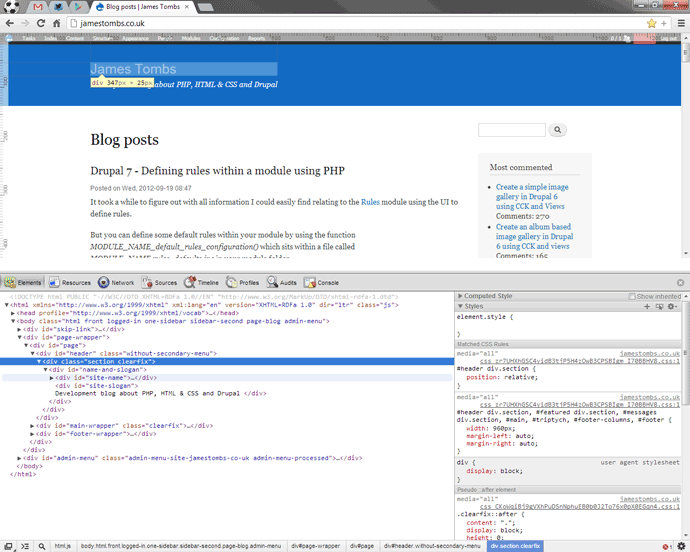Open the Drupal 7 Defining rules post title
This screenshot has height=552, width=690.
[217, 171]
